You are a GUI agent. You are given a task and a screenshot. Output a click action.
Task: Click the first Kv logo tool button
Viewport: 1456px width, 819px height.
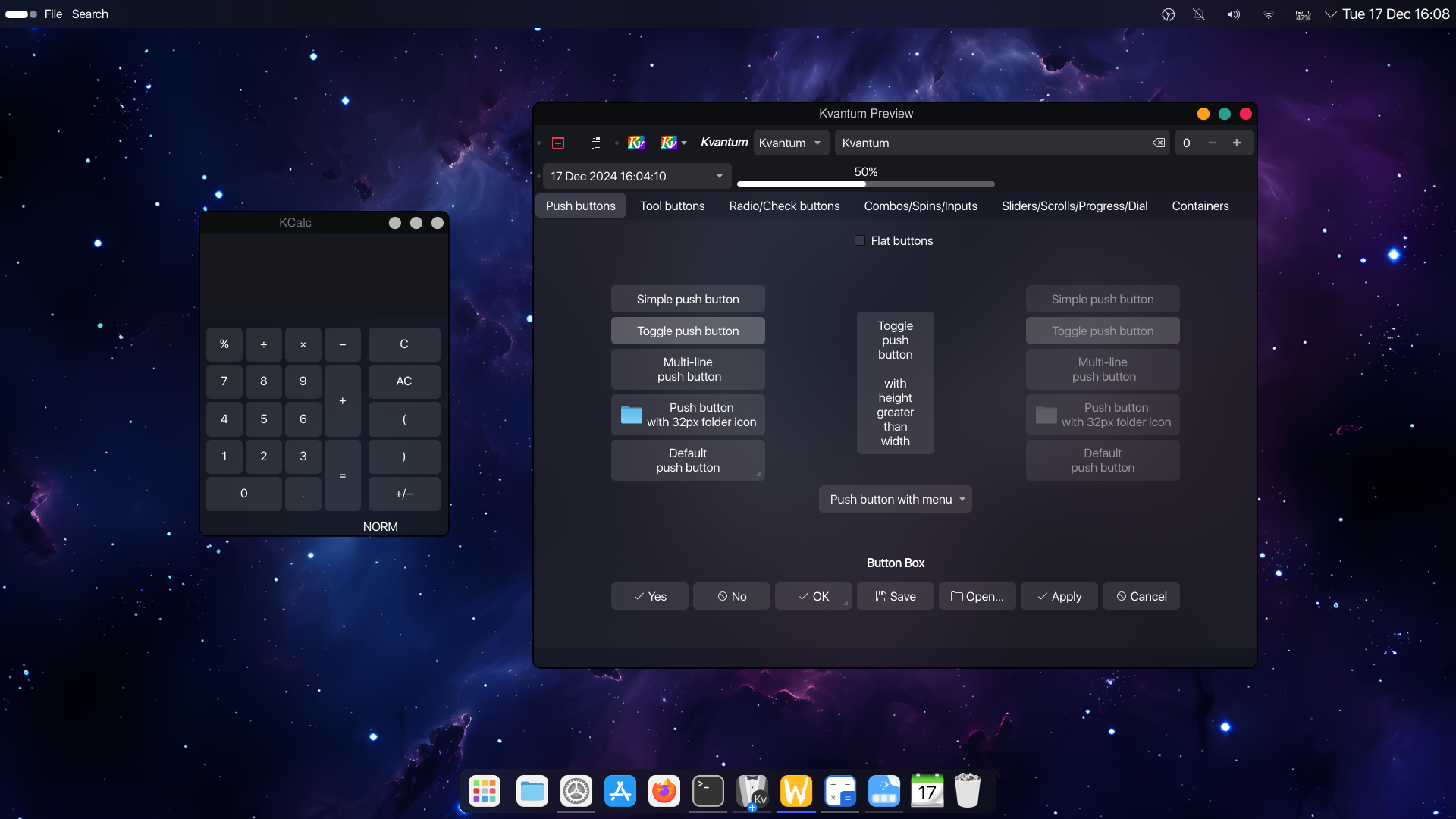pos(636,143)
